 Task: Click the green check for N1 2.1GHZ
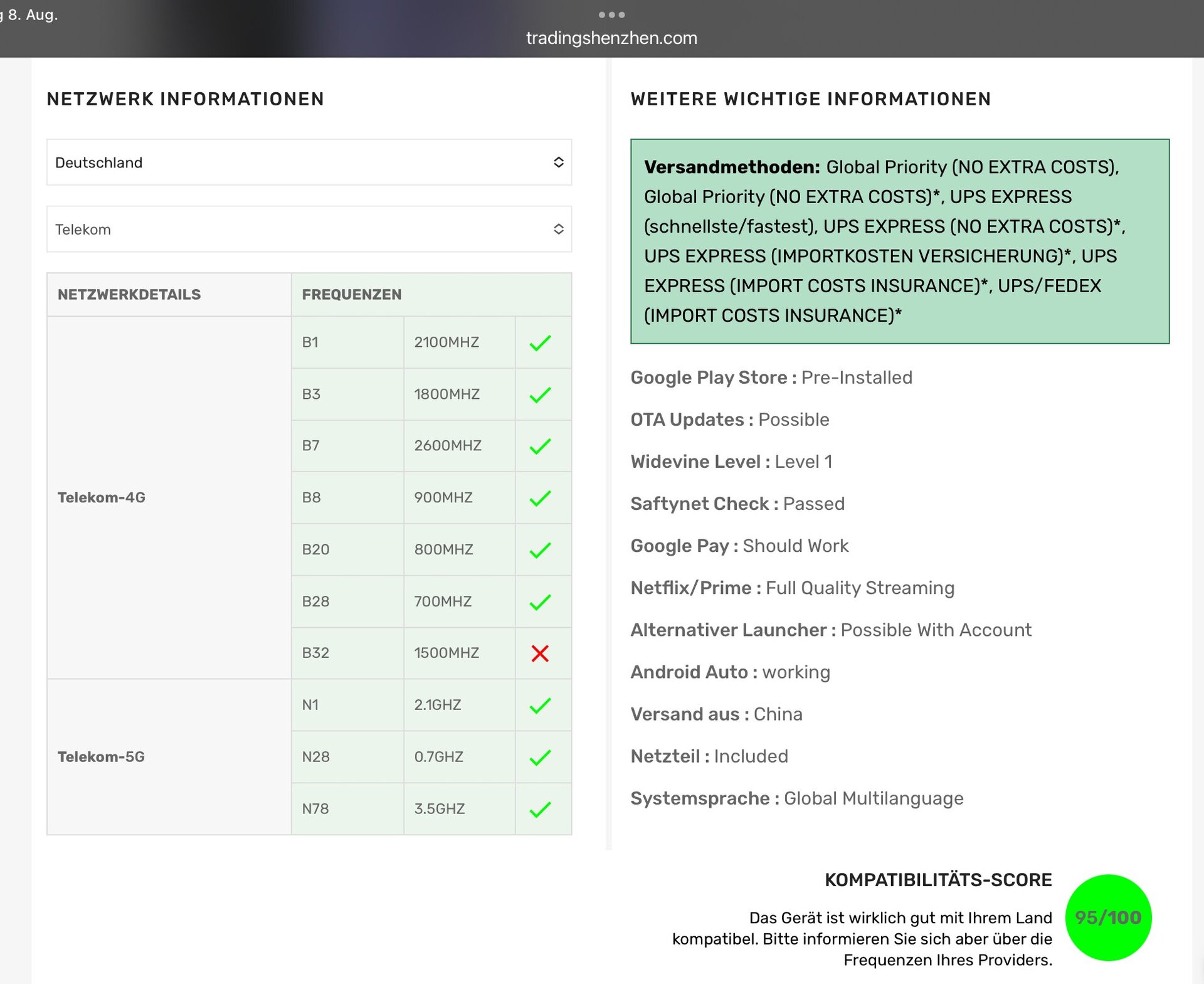tap(540, 706)
